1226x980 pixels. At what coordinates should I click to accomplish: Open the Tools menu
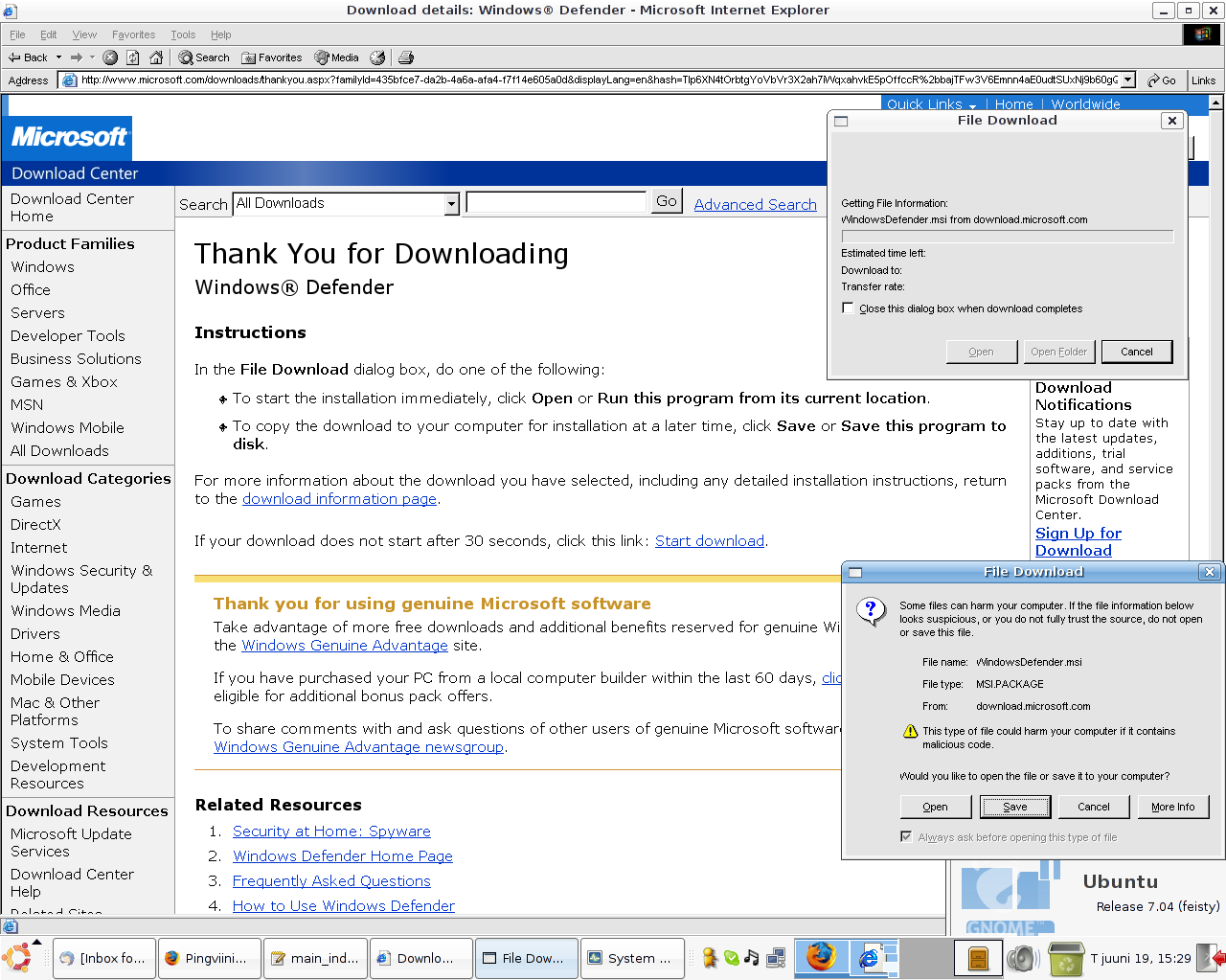click(x=182, y=34)
